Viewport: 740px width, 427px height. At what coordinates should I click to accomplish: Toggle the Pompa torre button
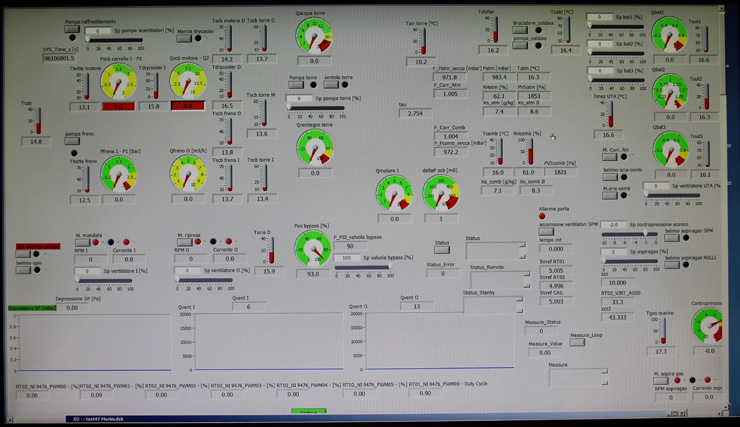click(296, 84)
